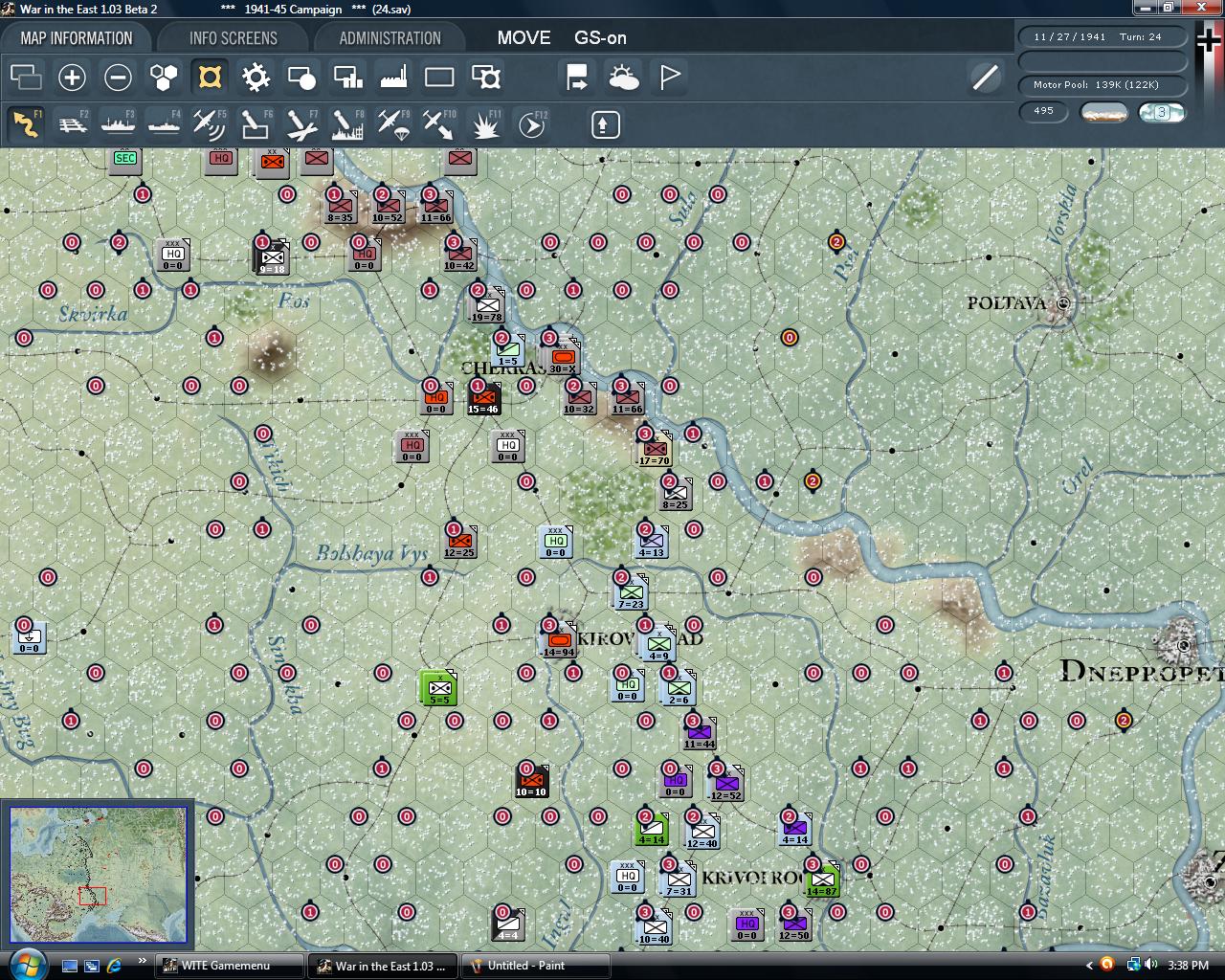Toggle the rectangle with circle icon
This screenshot has height=980, width=1225.
point(301,77)
